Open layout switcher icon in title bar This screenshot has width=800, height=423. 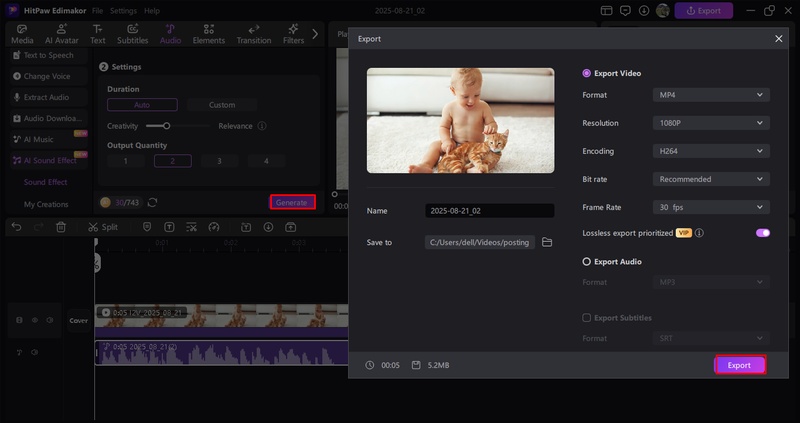[606, 11]
